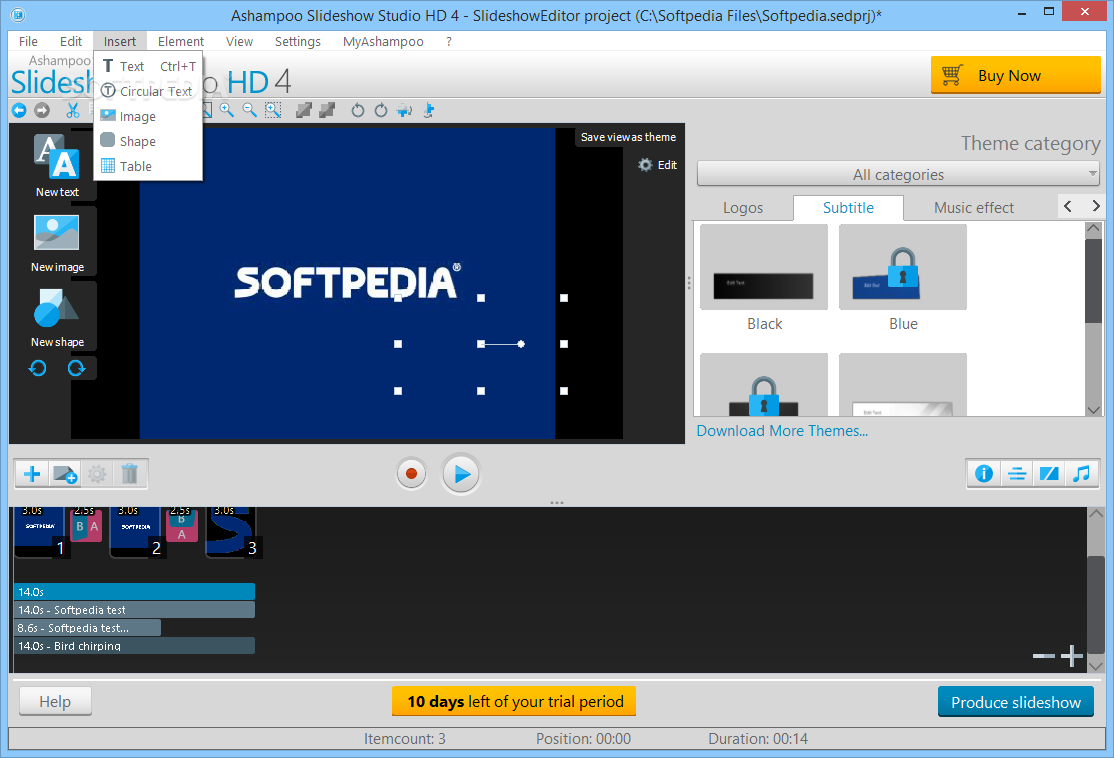Click the bring to front layer icon
The height and width of the screenshot is (758, 1114).
click(x=303, y=110)
